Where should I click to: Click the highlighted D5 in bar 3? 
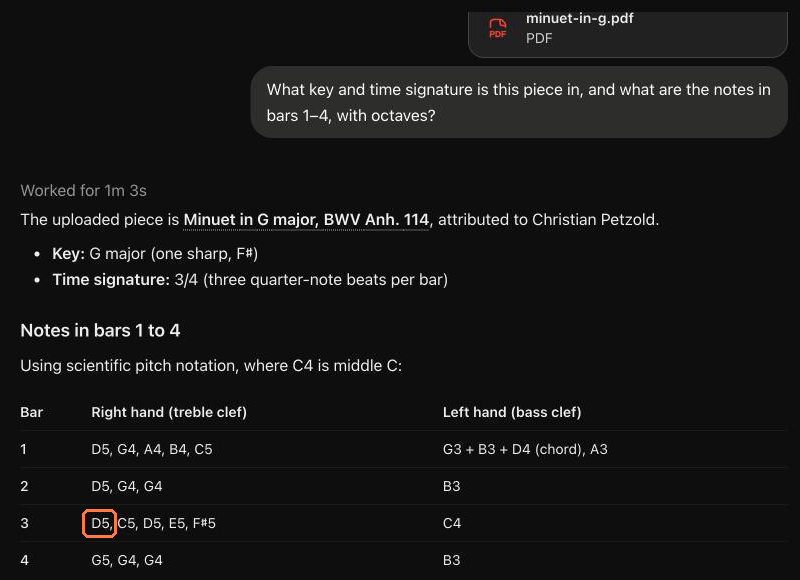pos(100,523)
